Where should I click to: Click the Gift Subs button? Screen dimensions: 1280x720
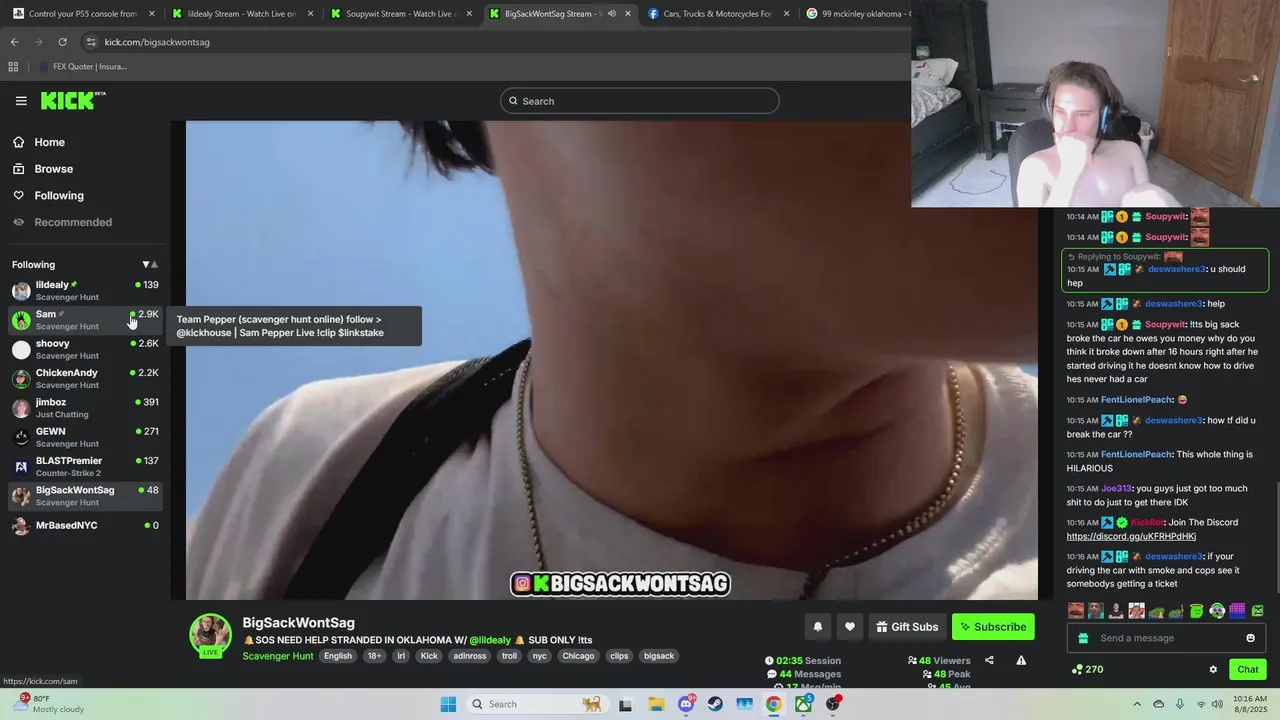tap(907, 627)
